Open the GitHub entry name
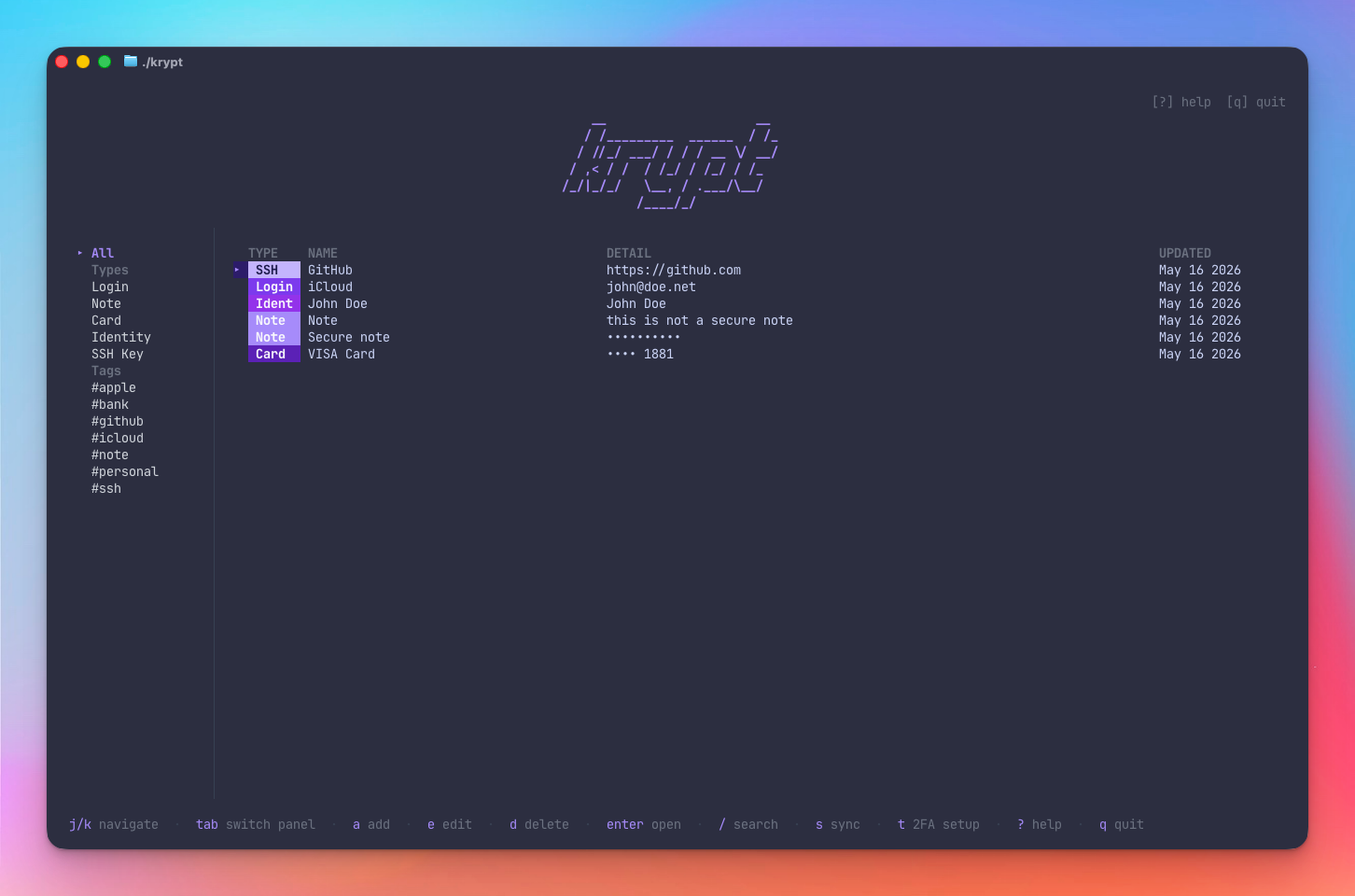Image resolution: width=1355 pixels, height=896 pixels. (x=330, y=270)
